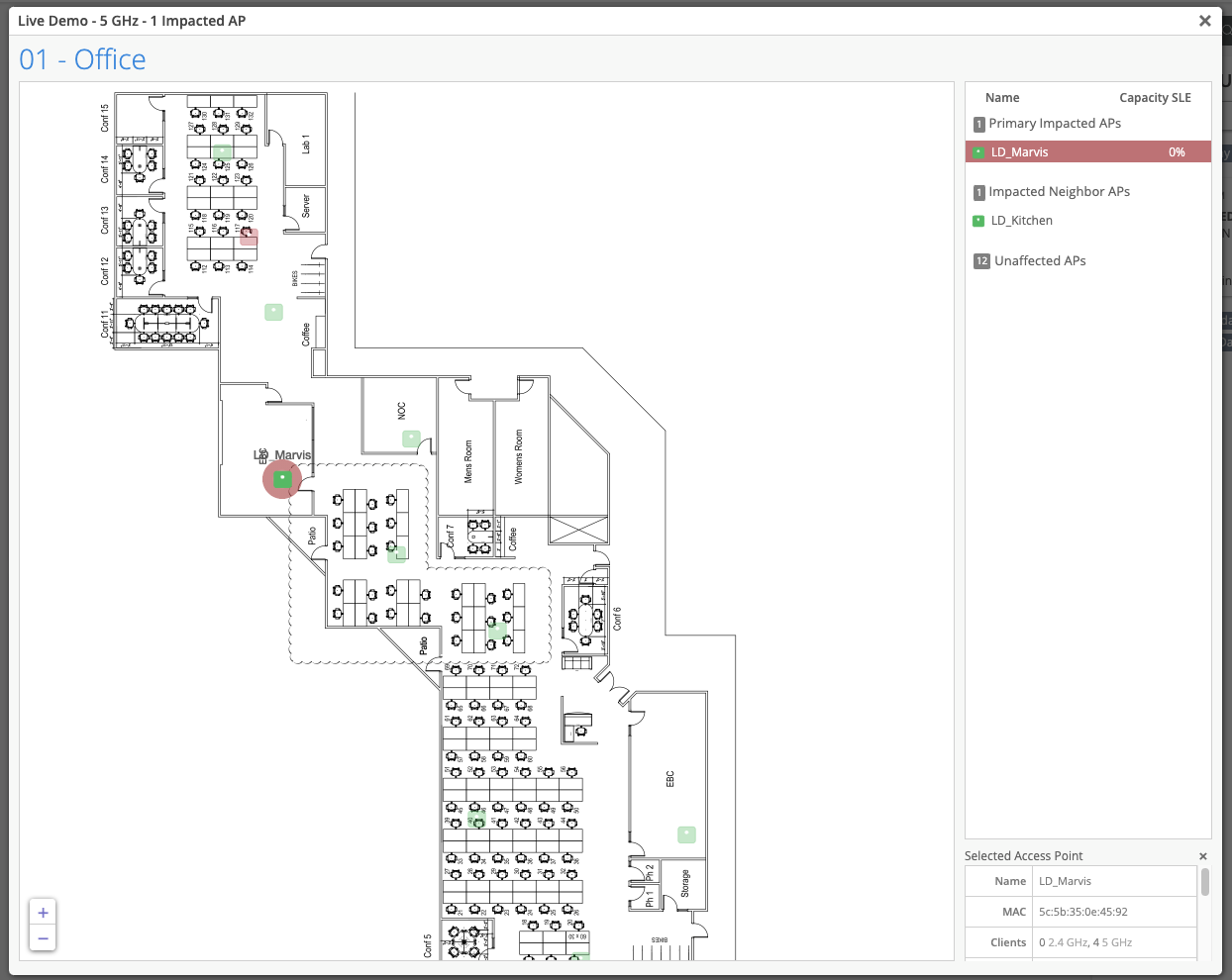Sort by the Capacity SLE column
The image size is (1232, 980).
[x=1155, y=98]
